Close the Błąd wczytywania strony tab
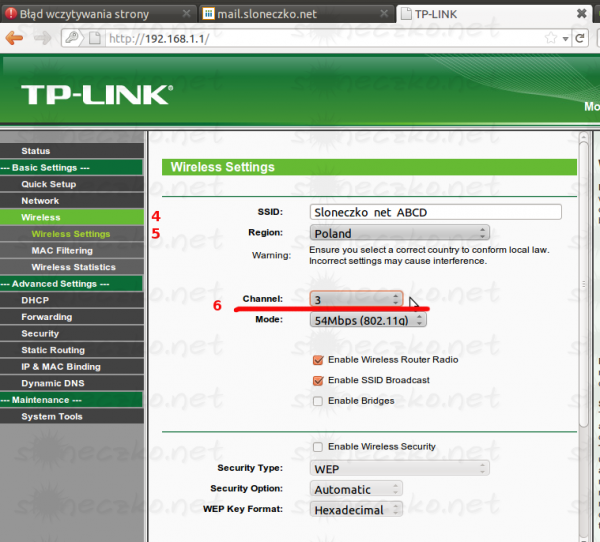The height and width of the screenshot is (542, 600). click(x=186, y=14)
